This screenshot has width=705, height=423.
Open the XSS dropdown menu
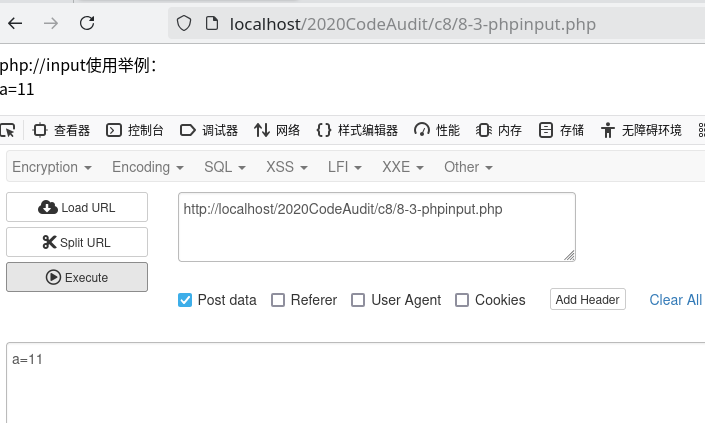[x=288, y=167]
